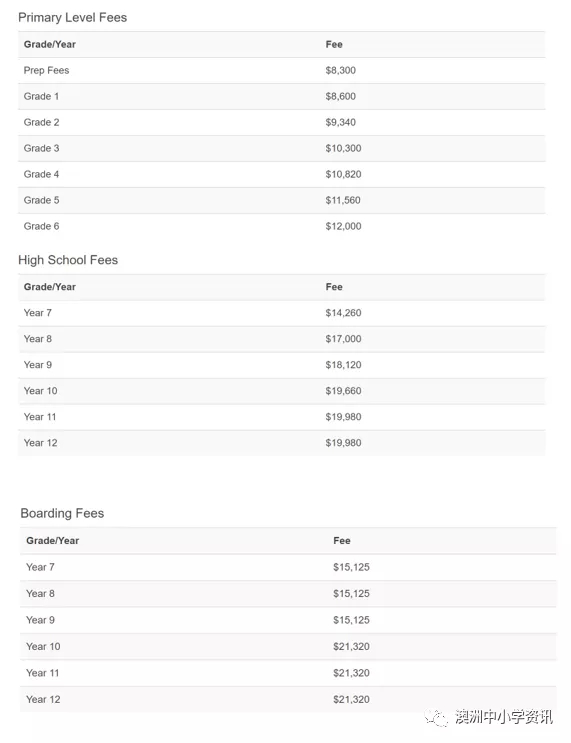This screenshot has width=571, height=743.
Task: Select the Primary Level Fees heading
Action: point(73,18)
